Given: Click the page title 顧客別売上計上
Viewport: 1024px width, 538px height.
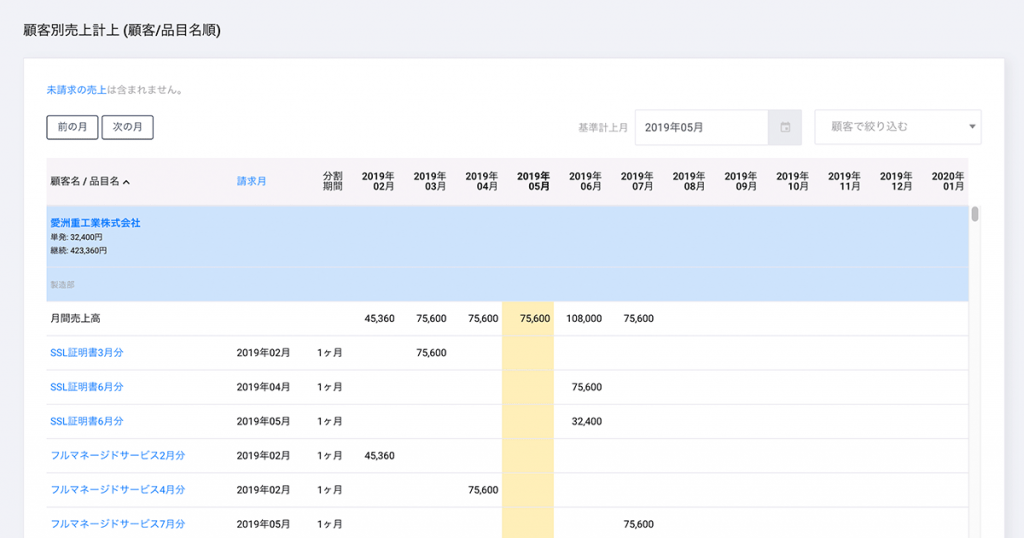Looking at the screenshot, I should 71,30.
